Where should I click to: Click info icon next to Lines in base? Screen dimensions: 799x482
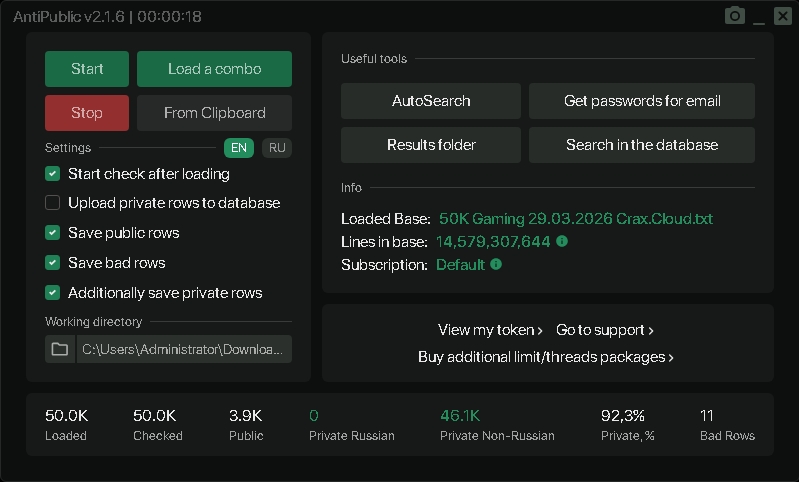562,242
